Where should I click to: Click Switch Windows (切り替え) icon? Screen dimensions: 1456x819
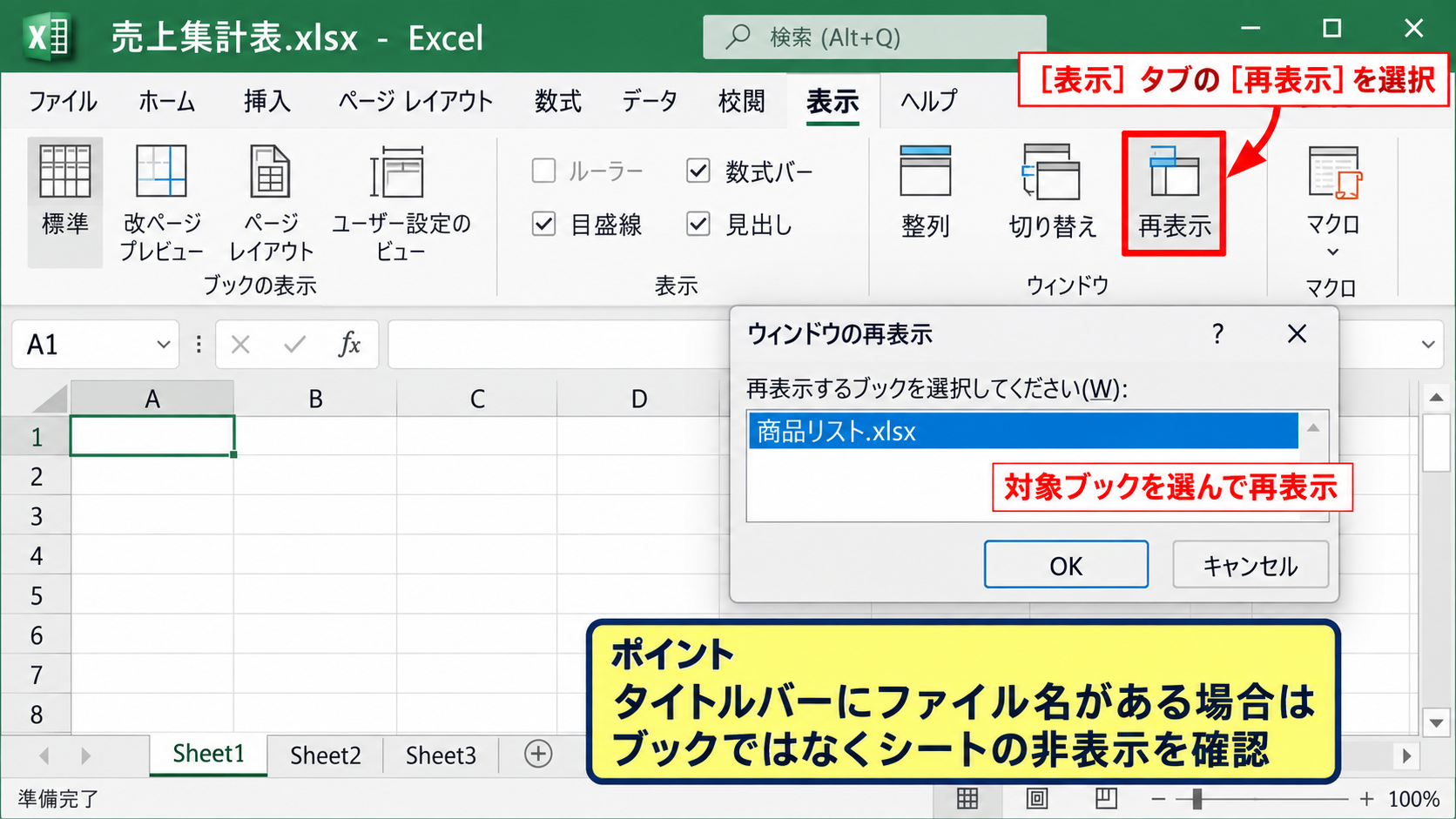(x=1052, y=171)
